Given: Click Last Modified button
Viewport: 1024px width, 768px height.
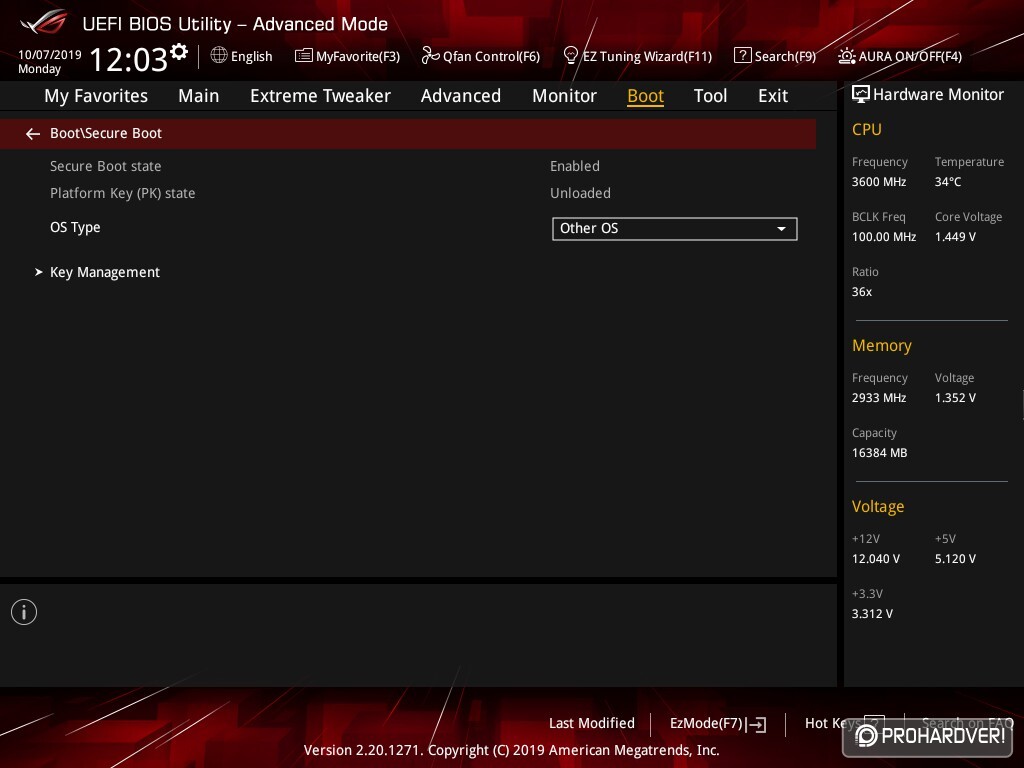Looking at the screenshot, I should 592,723.
